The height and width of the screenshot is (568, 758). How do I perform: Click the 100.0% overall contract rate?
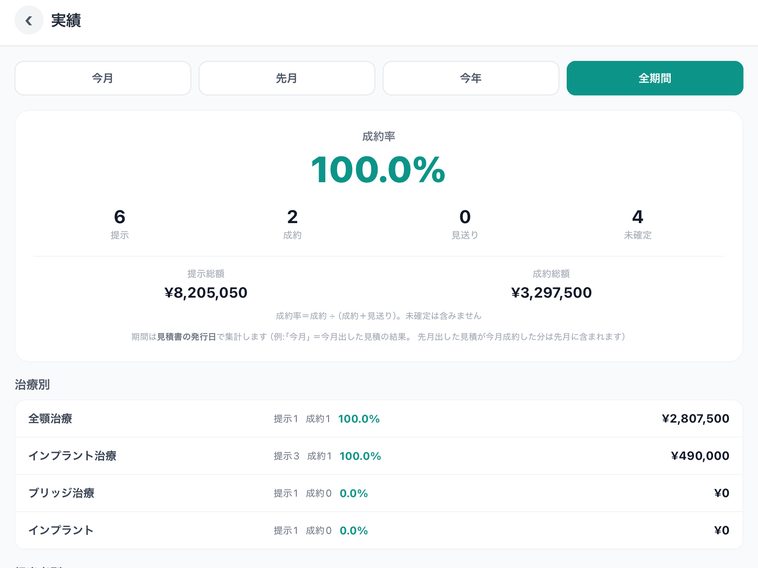(x=379, y=170)
